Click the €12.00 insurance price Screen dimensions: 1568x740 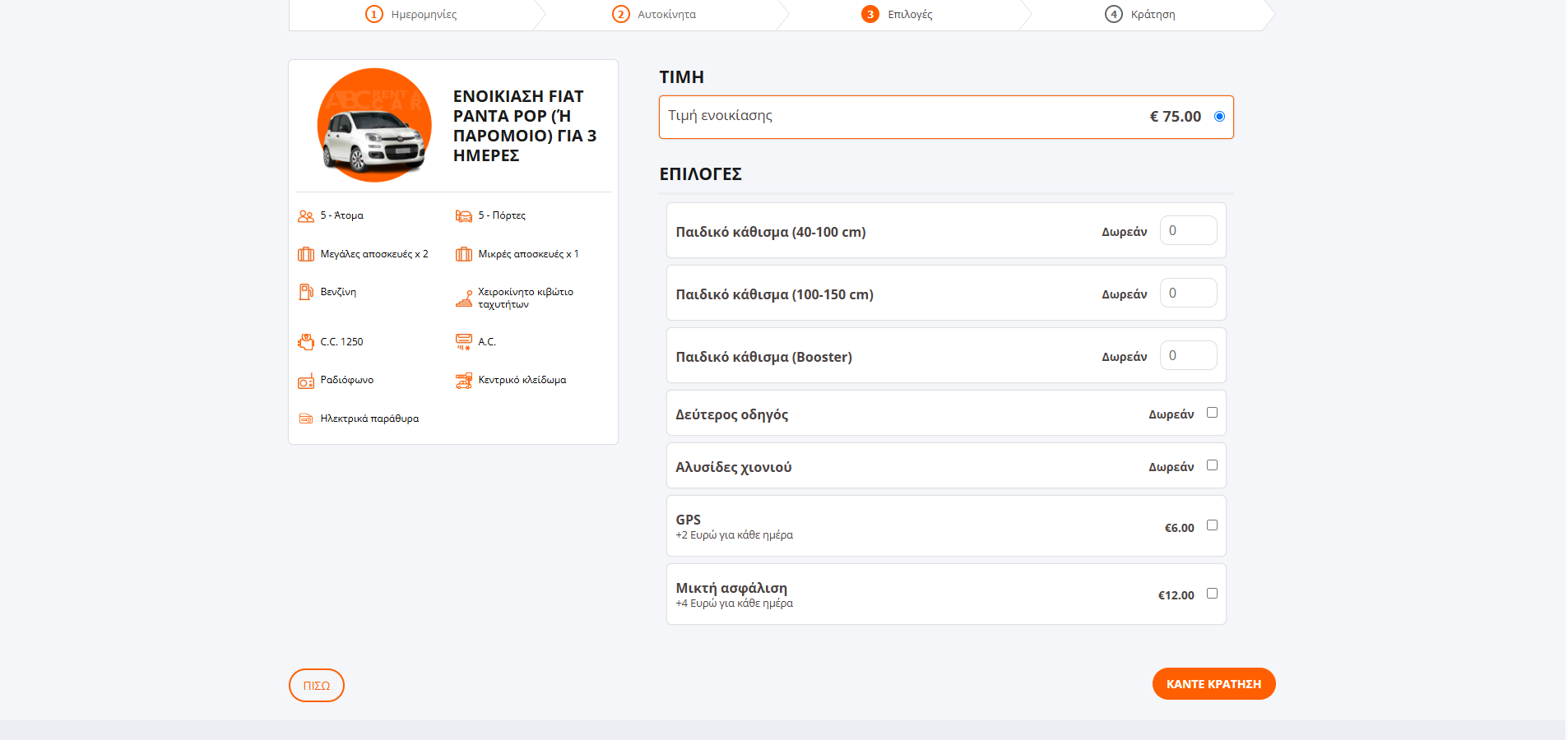pyautogui.click(x=1176, y=595)
